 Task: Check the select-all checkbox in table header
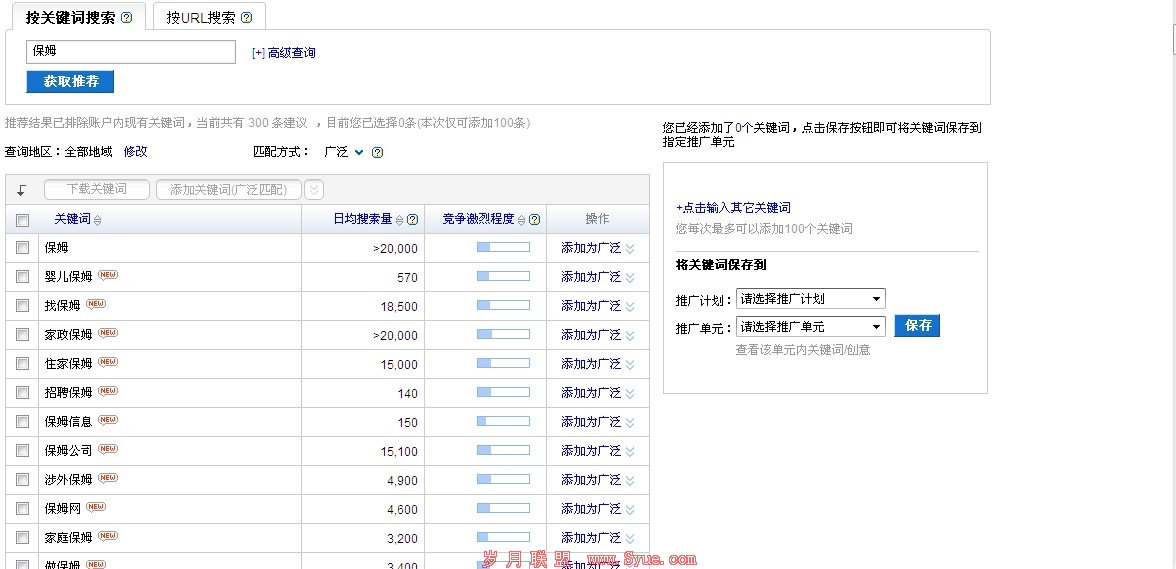pyautogui.click(x=23, y=220)
